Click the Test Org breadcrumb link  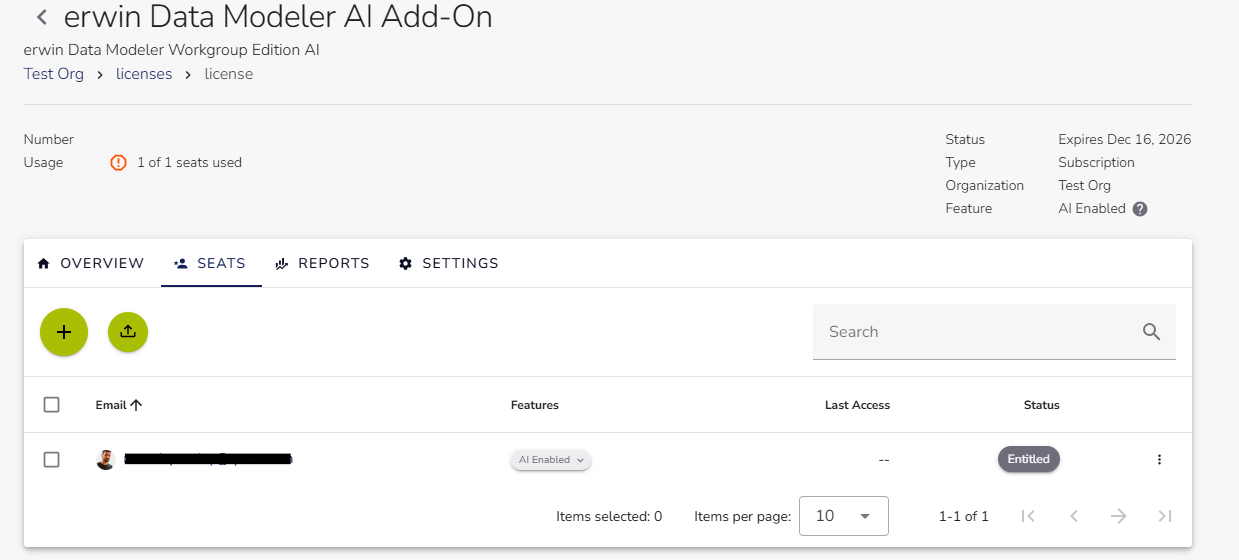[x=54, y=74]
